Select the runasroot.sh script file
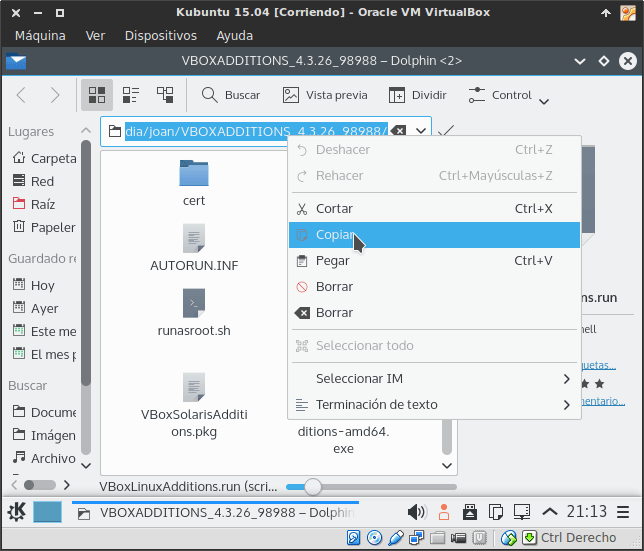 click(x=194, y=312)
